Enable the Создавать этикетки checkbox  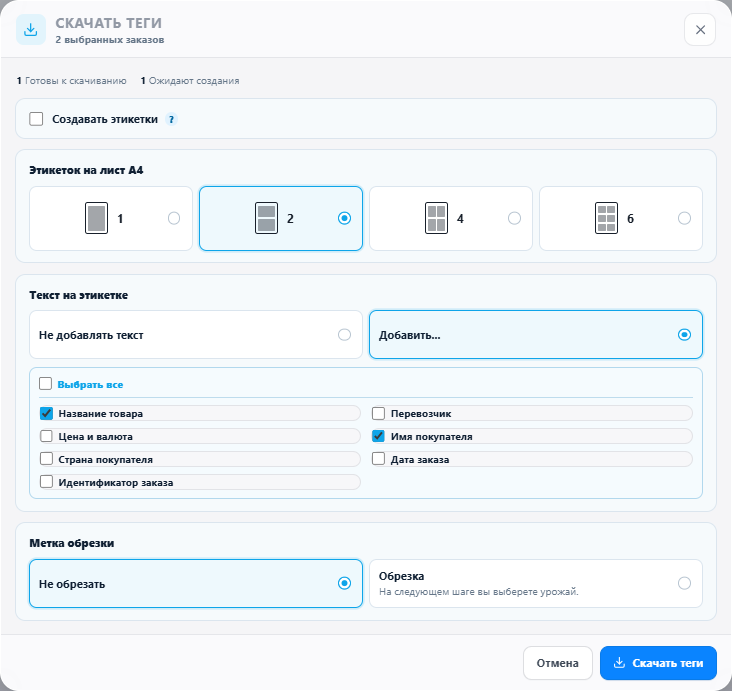coord(36,119)
